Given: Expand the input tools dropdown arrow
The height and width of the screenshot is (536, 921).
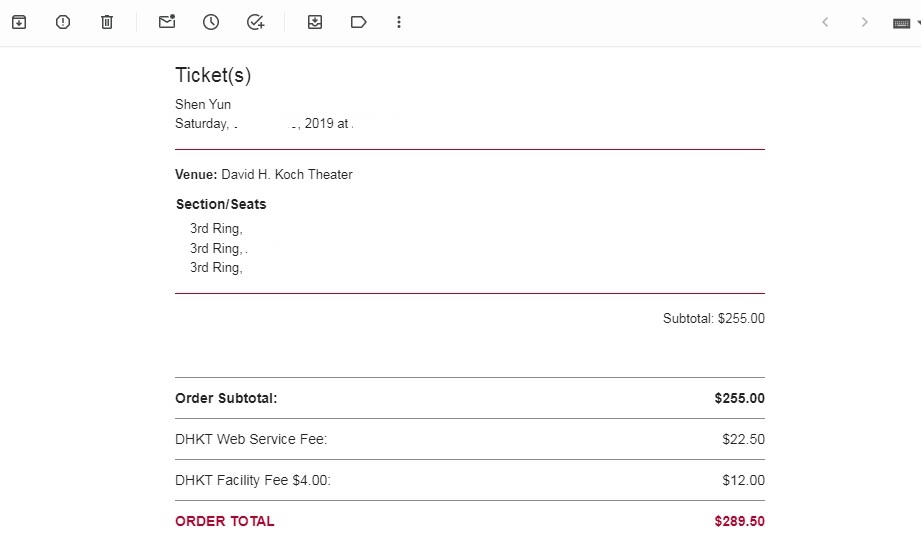Looking at the screenshot, I should [x=917, y=22].
